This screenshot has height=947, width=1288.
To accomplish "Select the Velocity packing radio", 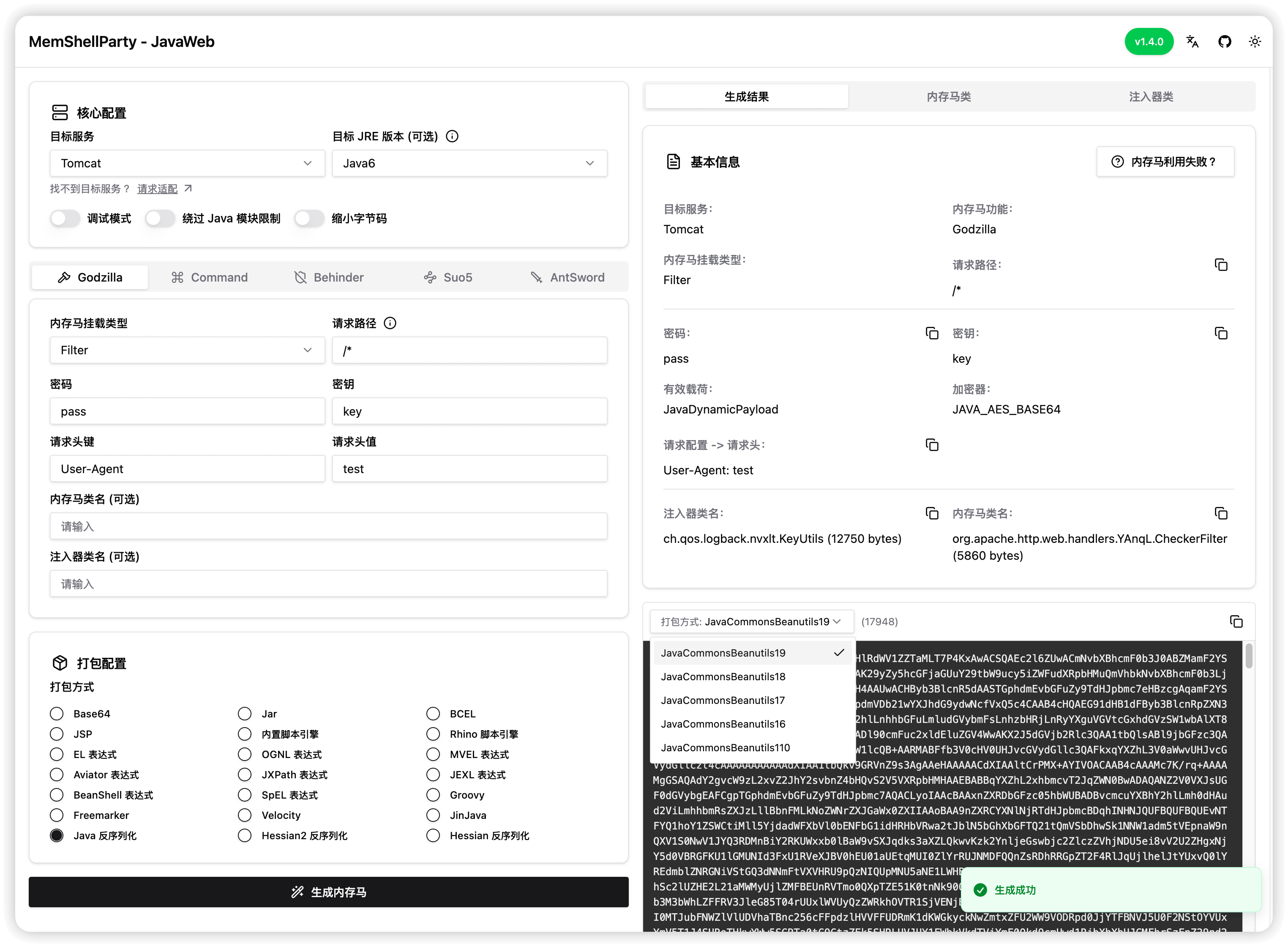I will pyautogui.click(x=245, y=816).
